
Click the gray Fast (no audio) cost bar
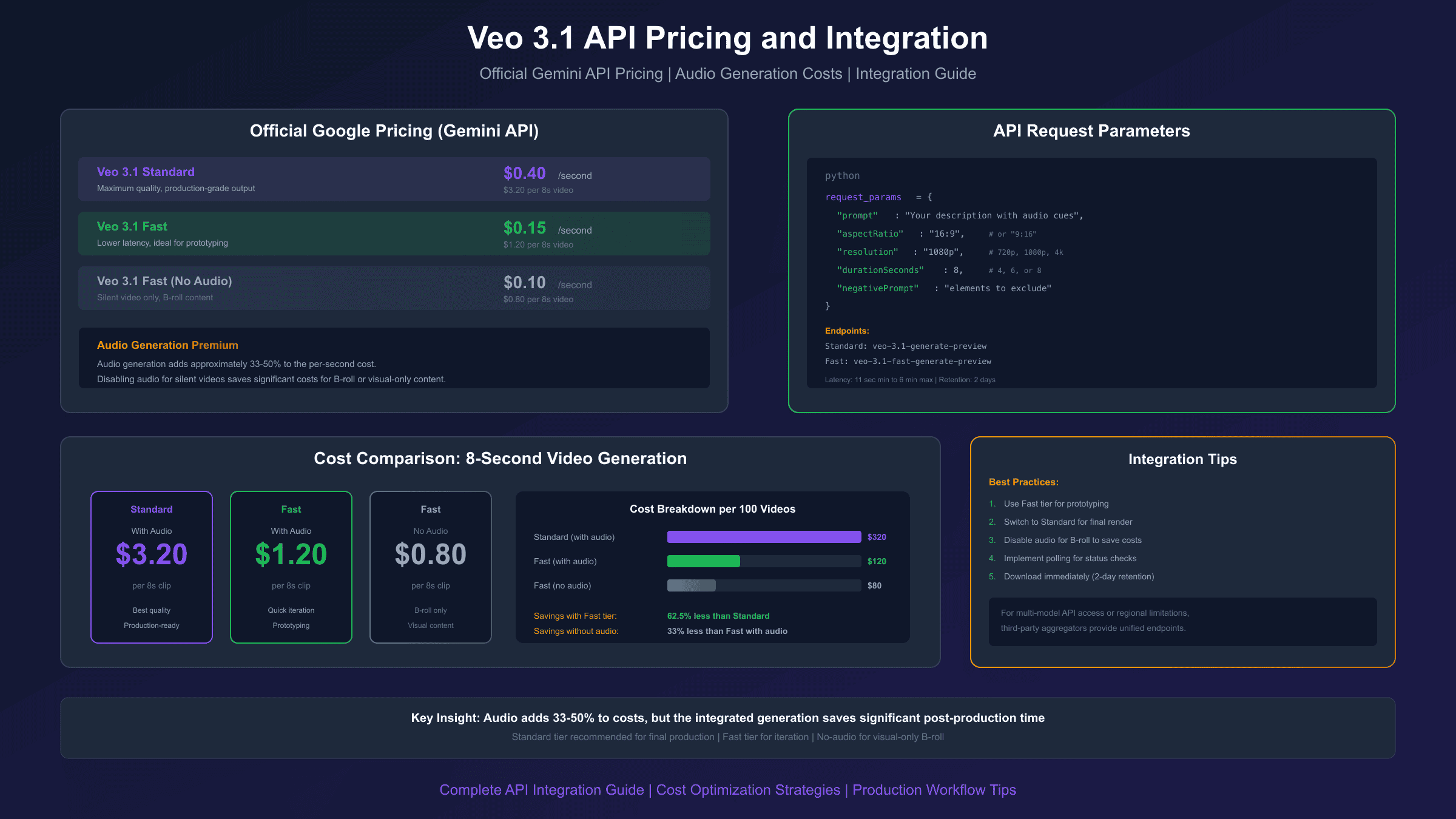[691, 585]
